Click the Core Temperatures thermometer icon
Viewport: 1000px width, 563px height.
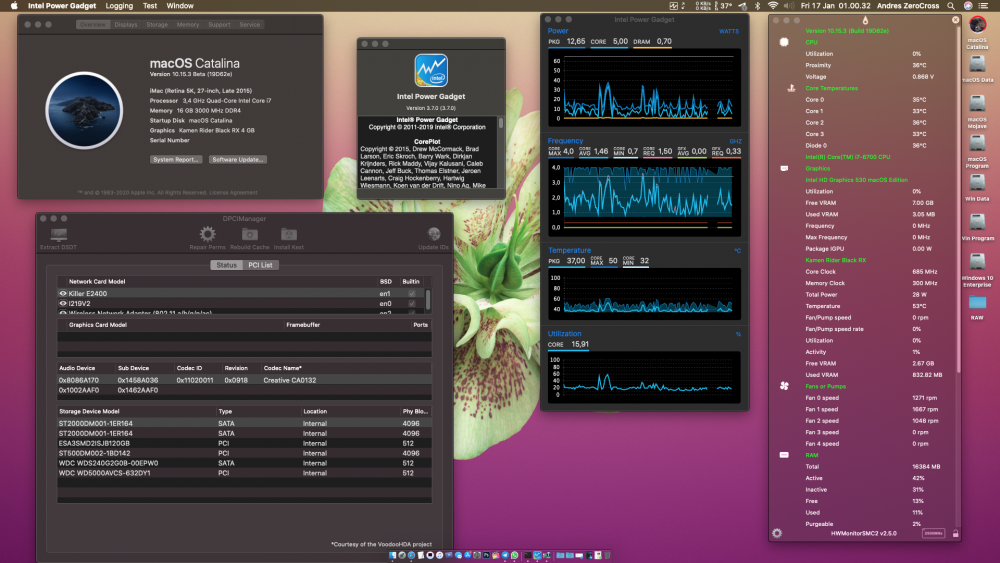pos(791,88)
